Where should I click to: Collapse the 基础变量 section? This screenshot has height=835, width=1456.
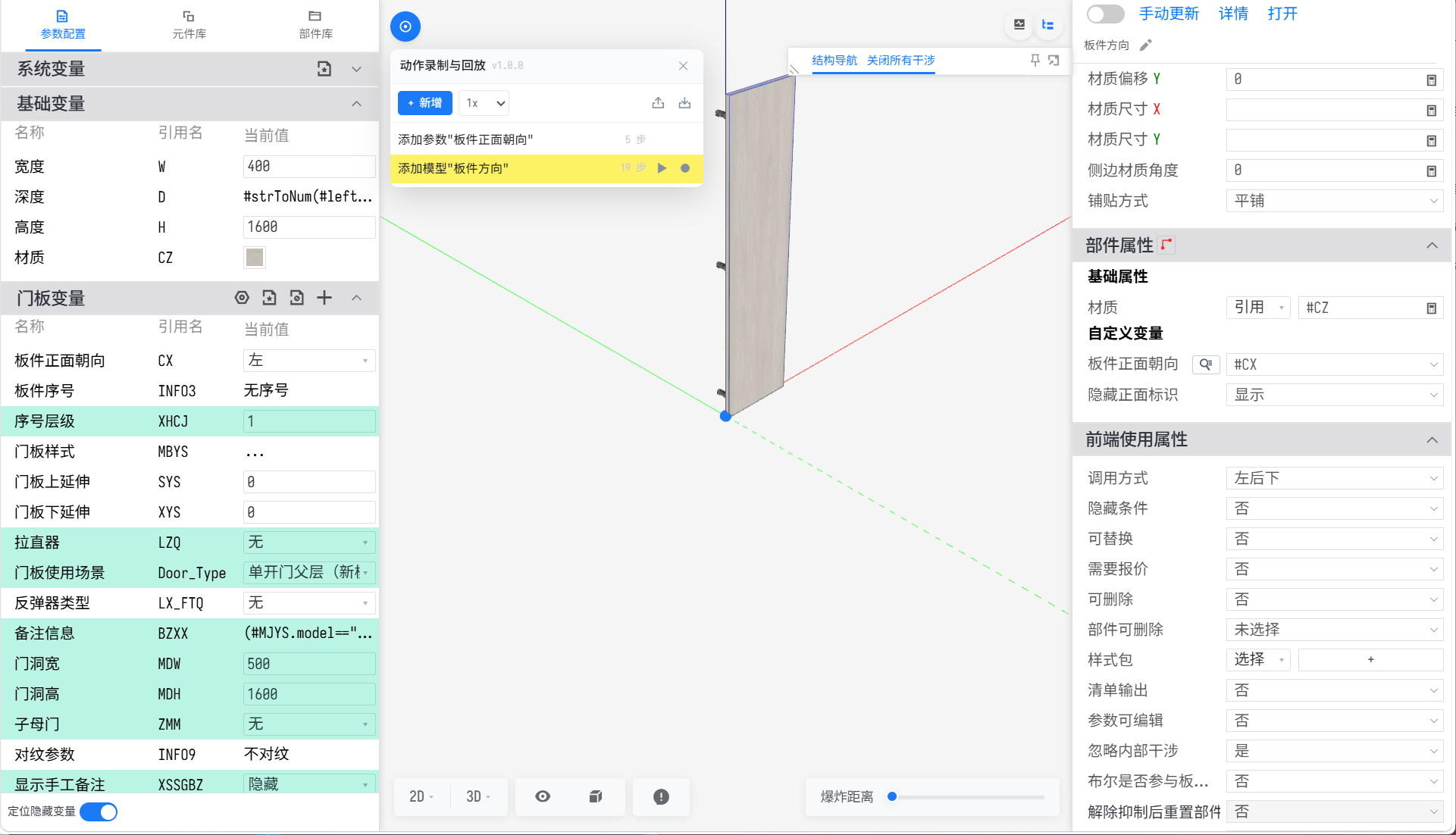tap(356, 104)
